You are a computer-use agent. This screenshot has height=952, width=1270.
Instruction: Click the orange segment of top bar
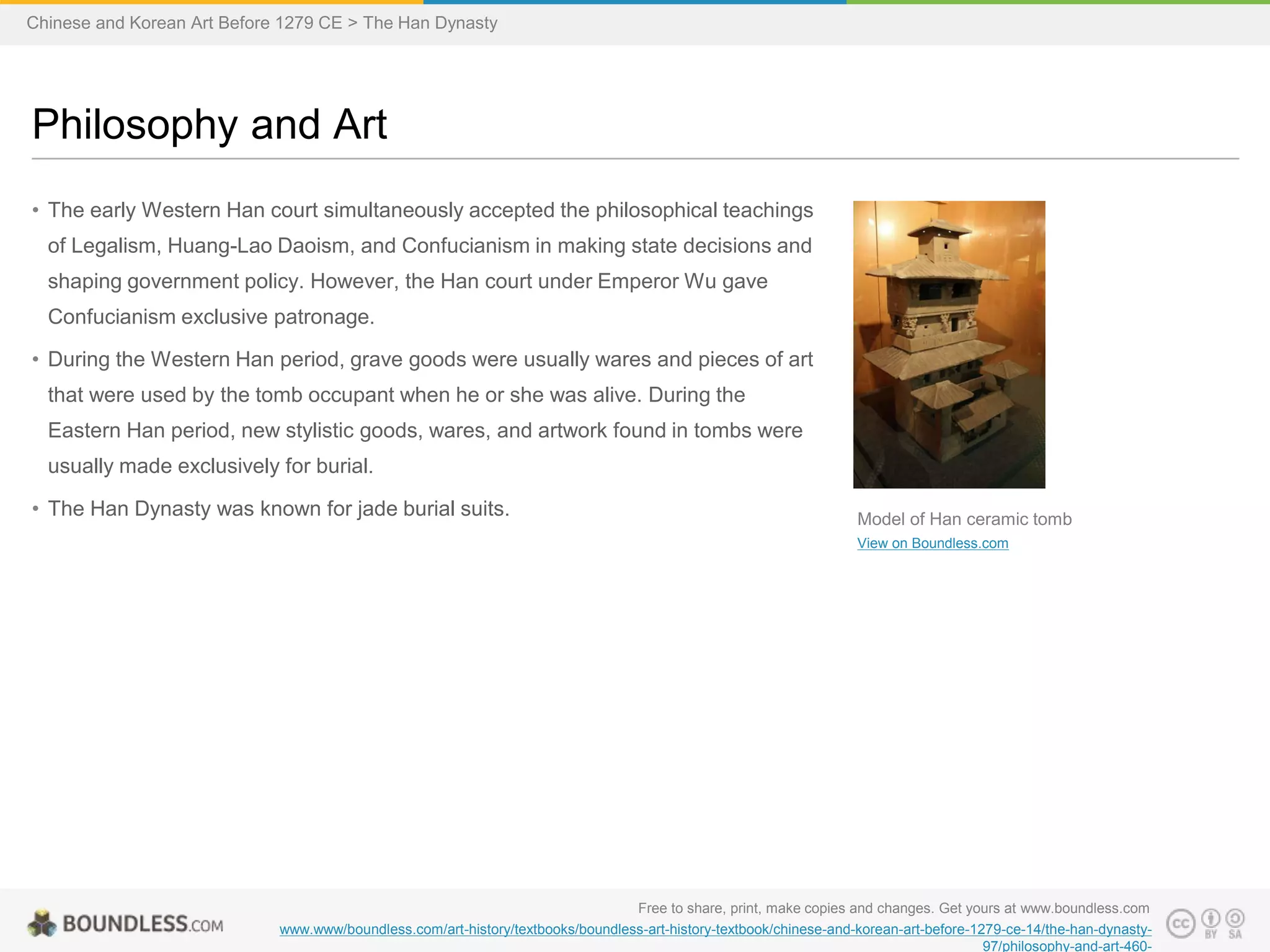211,2
